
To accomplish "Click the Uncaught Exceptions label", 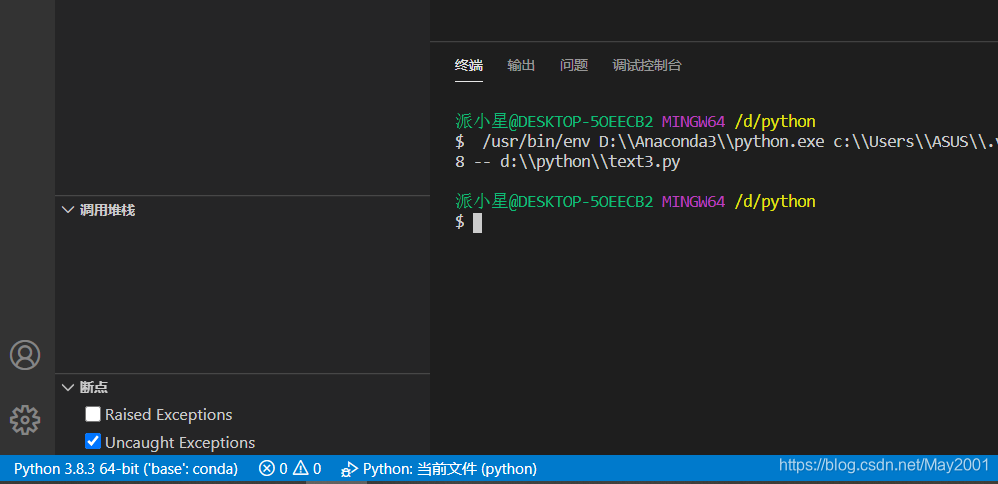I will (180, 443).
